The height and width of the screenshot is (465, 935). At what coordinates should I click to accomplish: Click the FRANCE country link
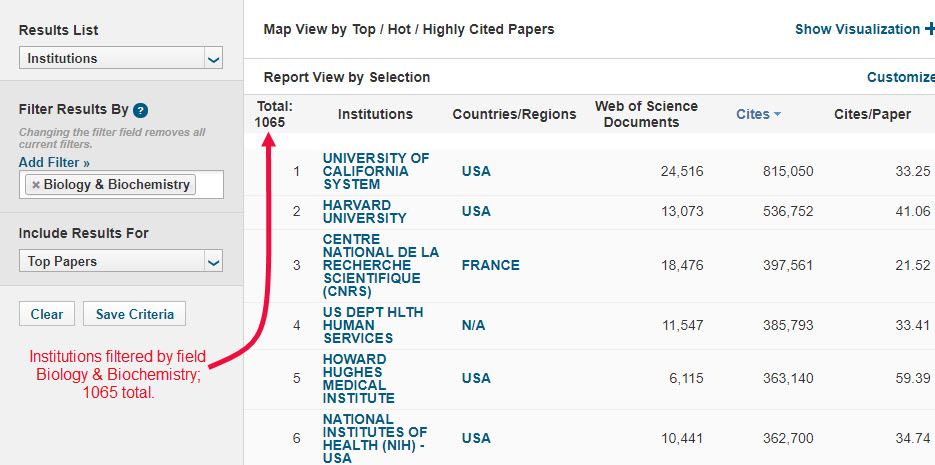pyautogui.click(x=490, y=265)
